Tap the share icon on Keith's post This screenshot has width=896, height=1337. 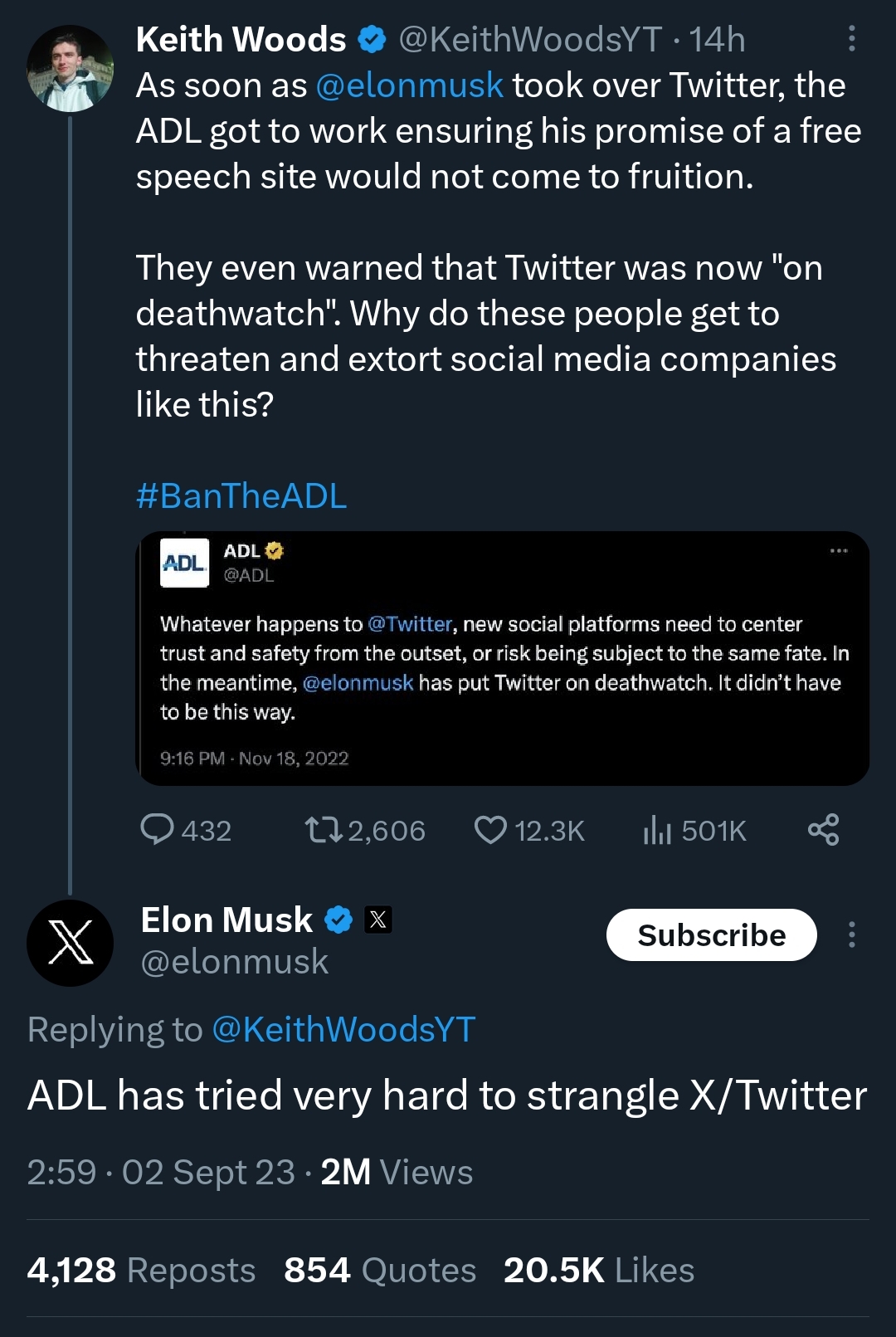pyautogui.click(x=823, y=829)
